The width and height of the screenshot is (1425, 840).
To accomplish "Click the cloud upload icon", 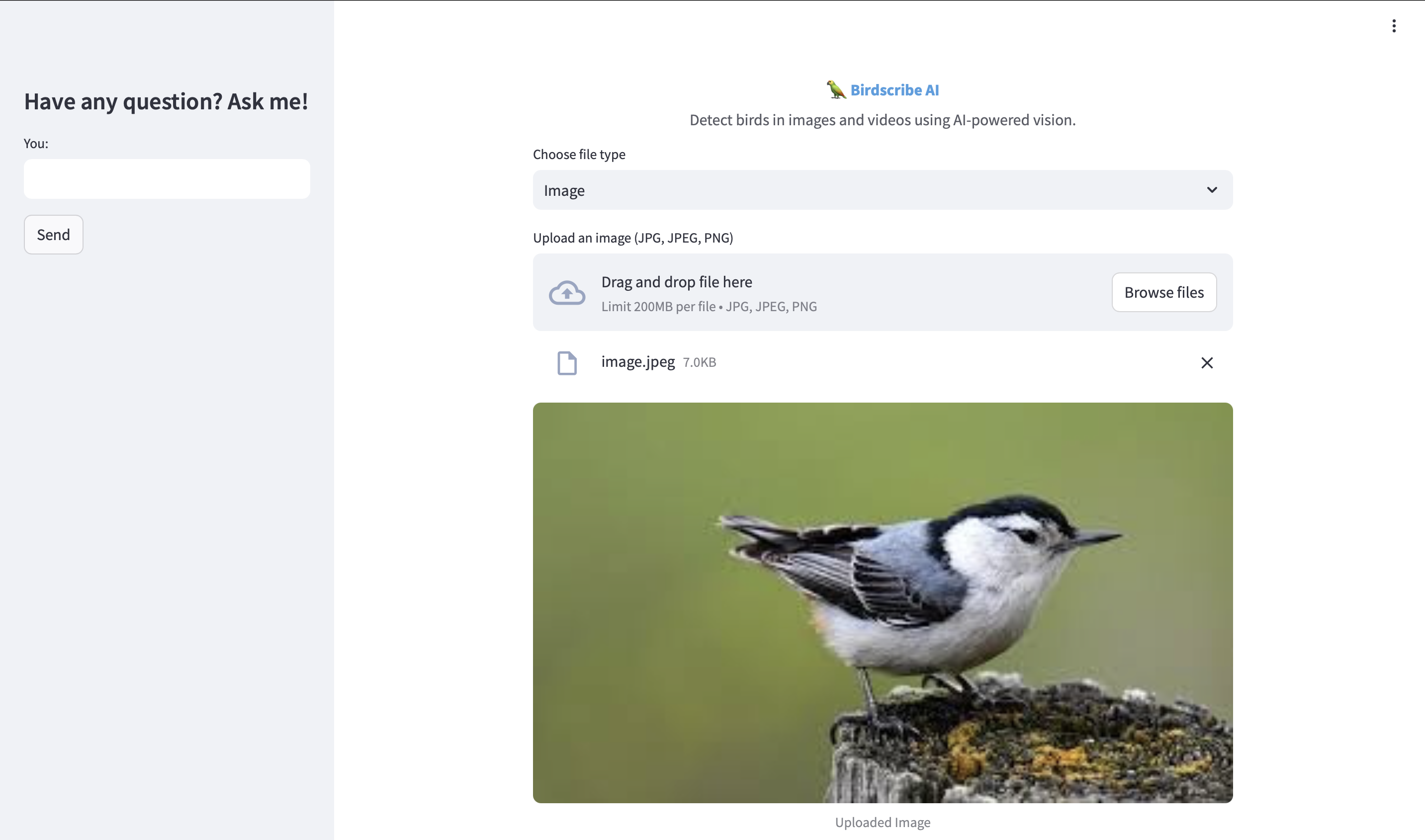I will tap(567, 293).
